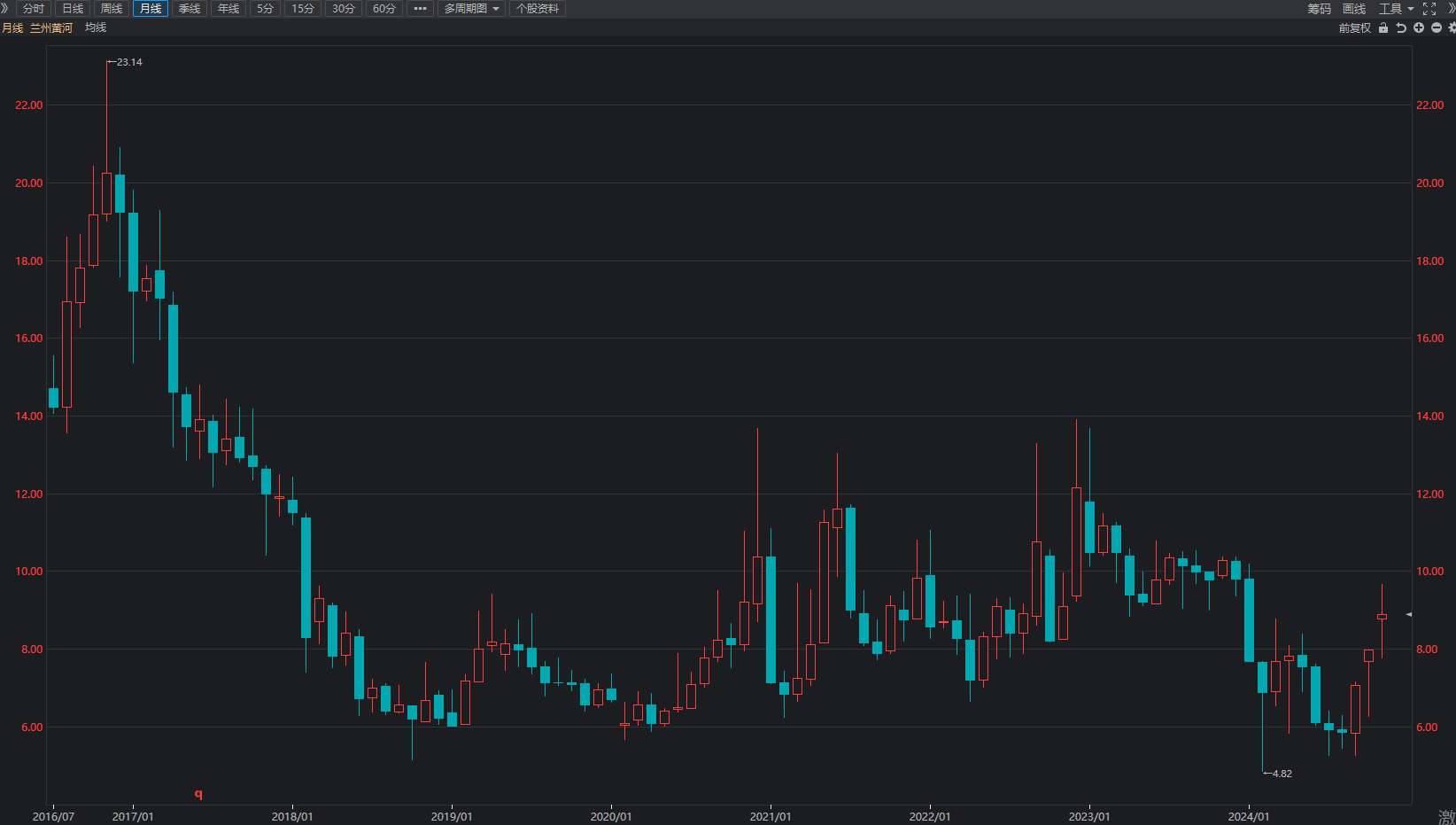Screen dimensions: 1456x825
Task: Switch to 周线 weekly chart
Action: tap(112, 9)
